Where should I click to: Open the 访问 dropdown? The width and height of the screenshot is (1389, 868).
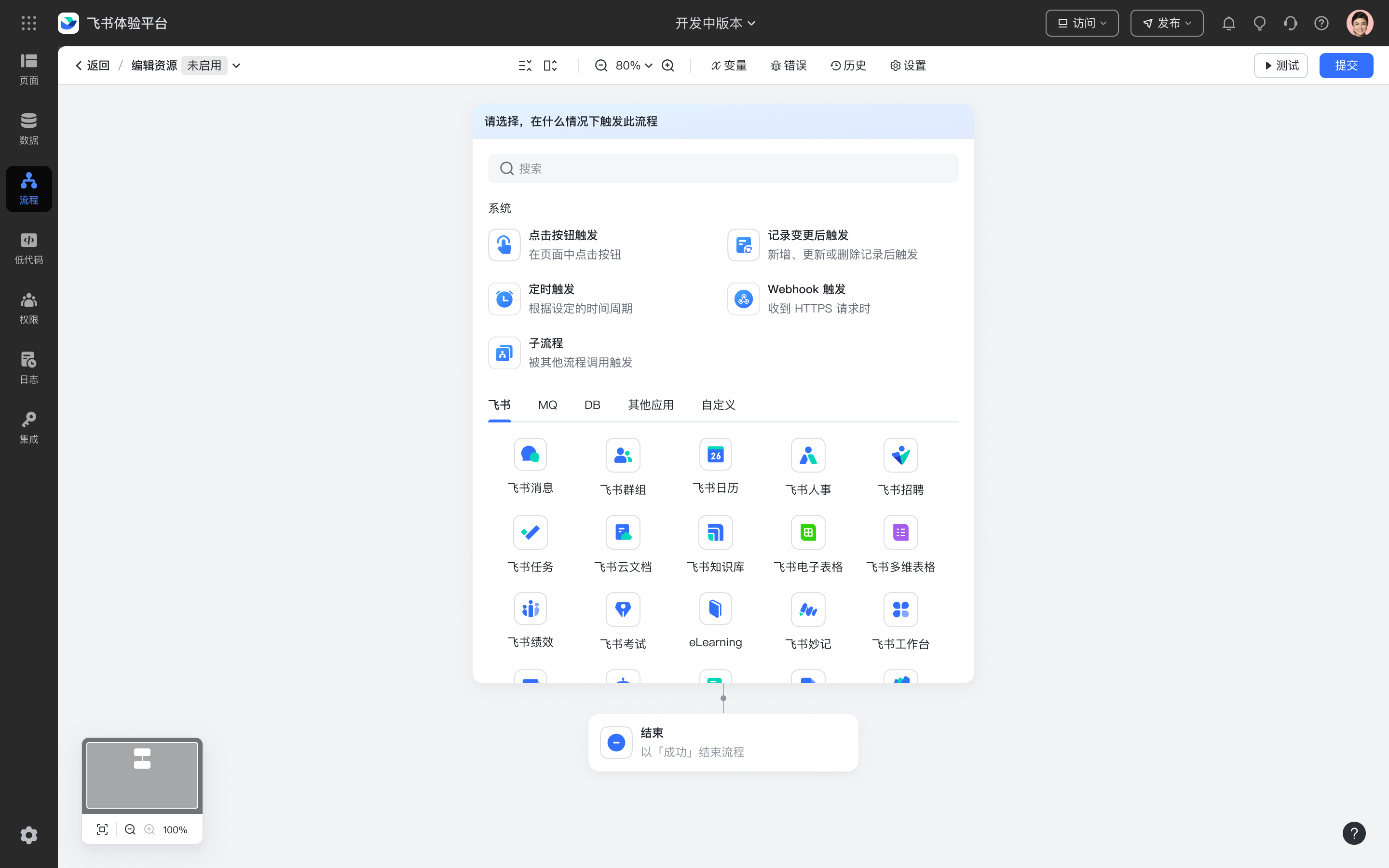1082,23
